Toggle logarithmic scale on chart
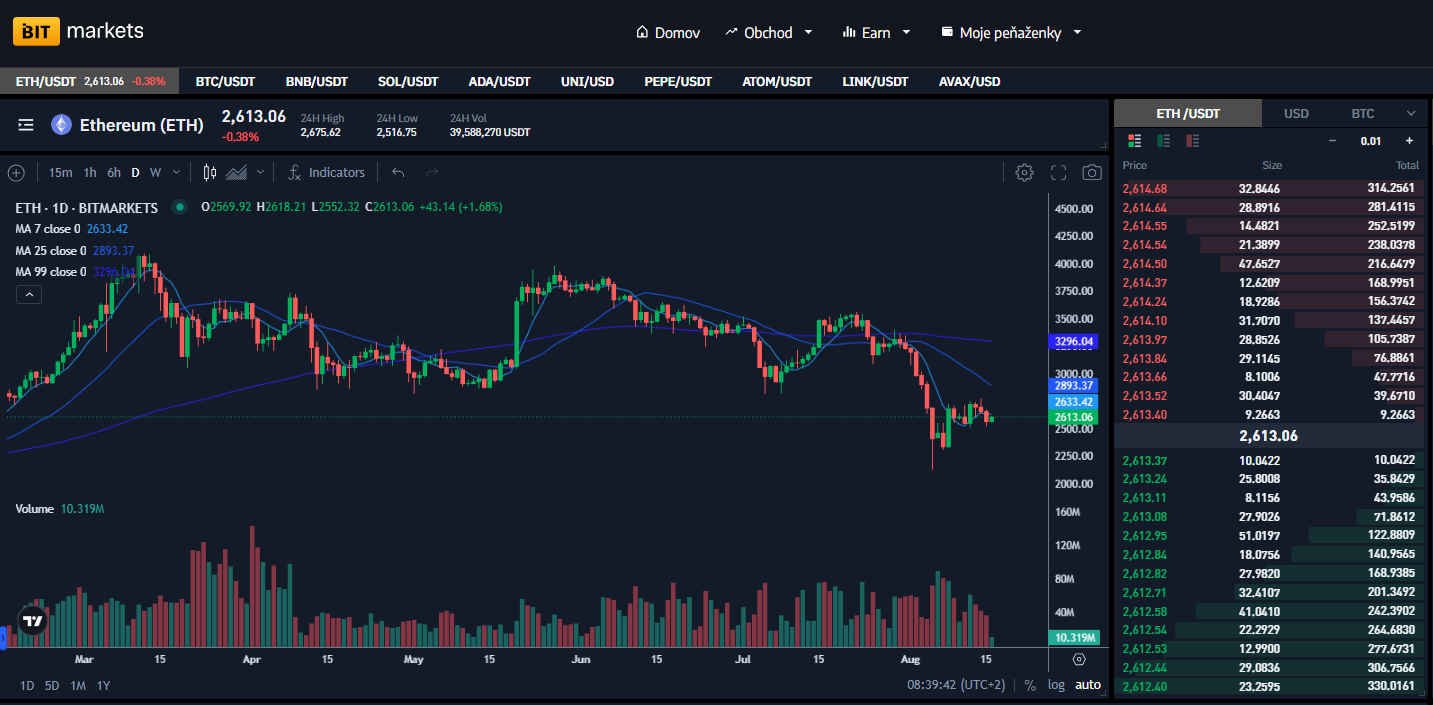1433x705 pixels. point(1056,685)
